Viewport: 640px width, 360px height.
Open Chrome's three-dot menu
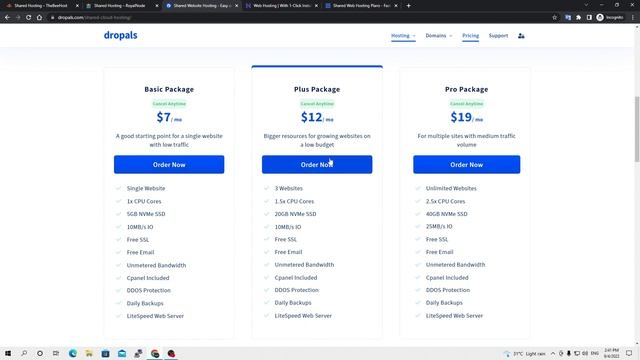(633, 18)
